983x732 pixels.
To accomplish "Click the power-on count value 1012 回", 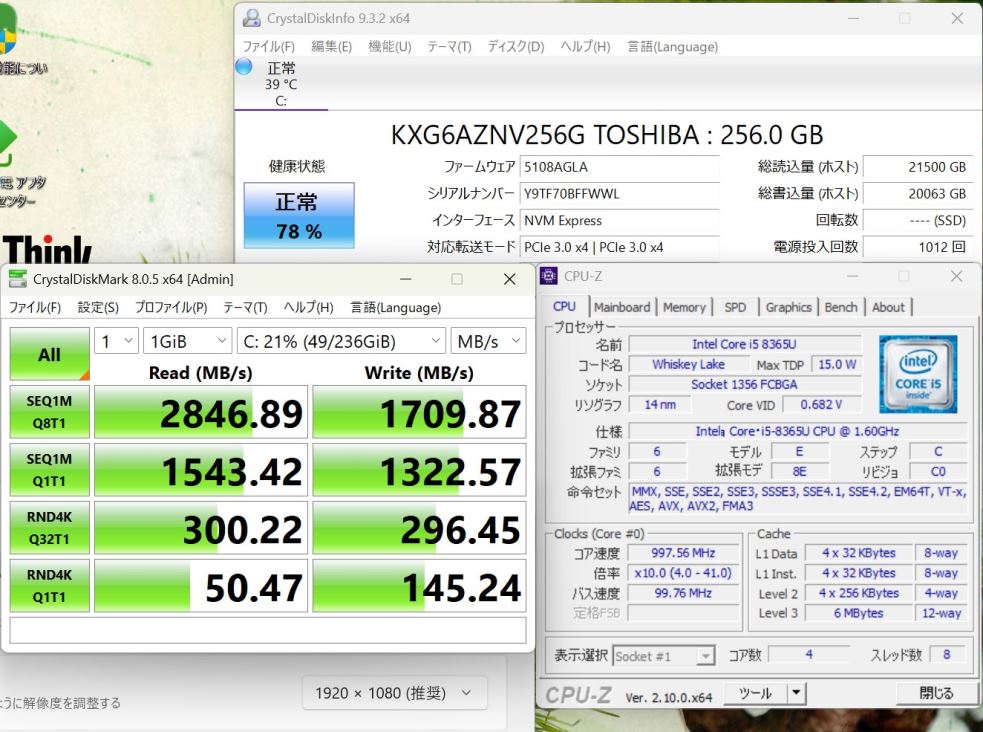I will coord(917,247).
